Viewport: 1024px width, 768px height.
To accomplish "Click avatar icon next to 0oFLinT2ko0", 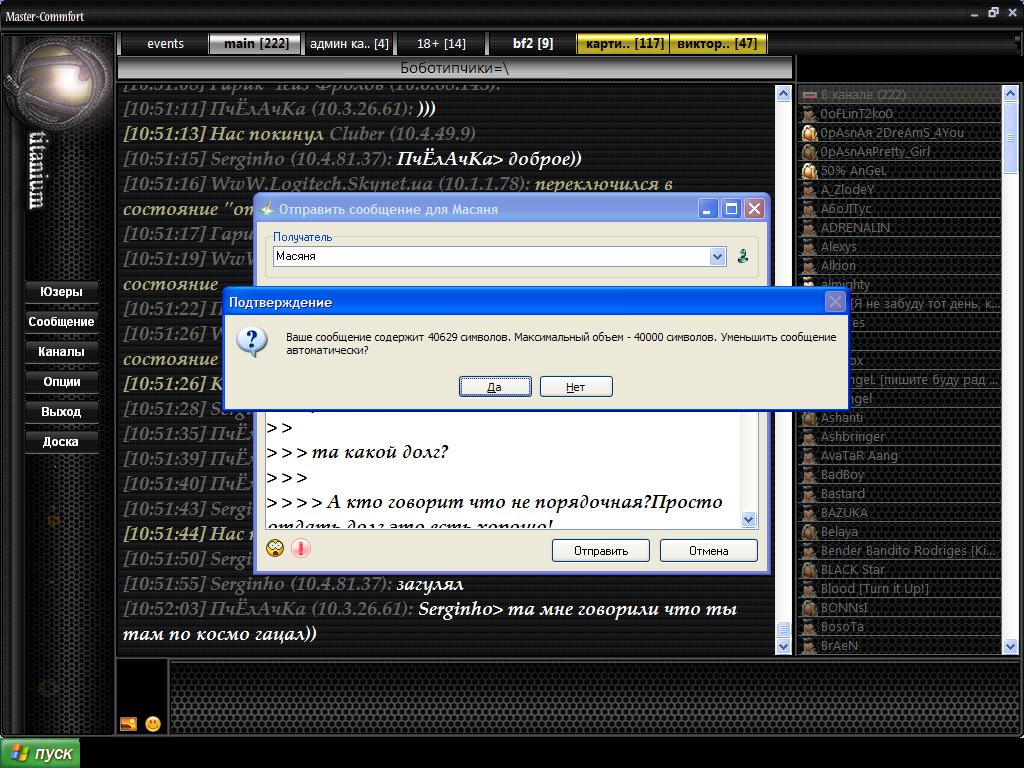I will [809, 114].
